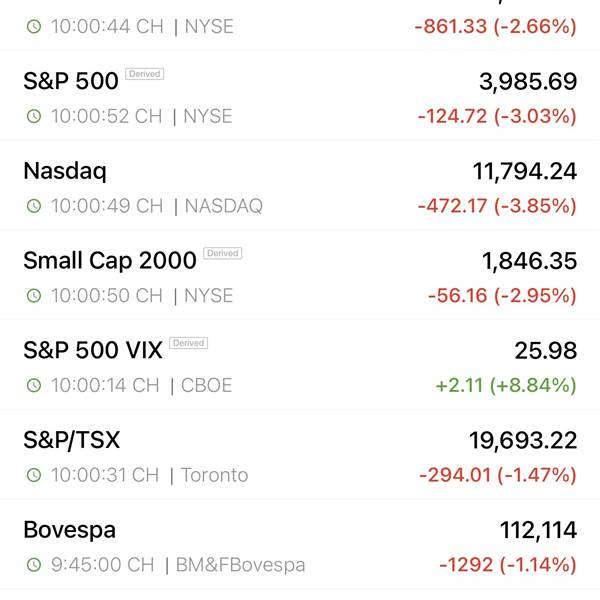
Task: Tap the Derived badge next to S&P 500 VIX
Action: [x=189, y=343]
